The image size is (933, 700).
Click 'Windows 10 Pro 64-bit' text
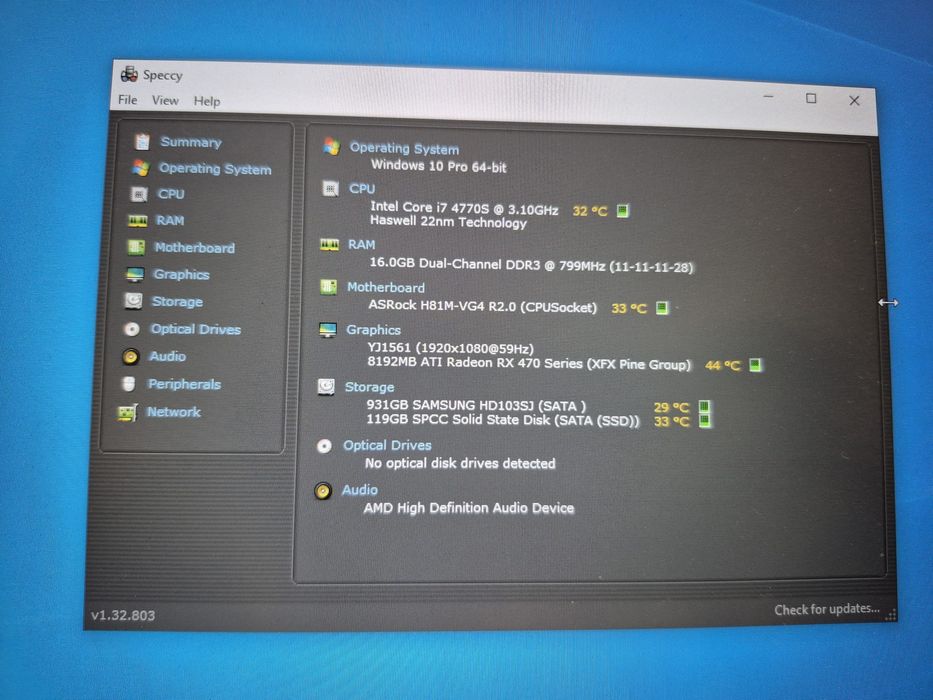pyautogui.click(x=439, y=166)
